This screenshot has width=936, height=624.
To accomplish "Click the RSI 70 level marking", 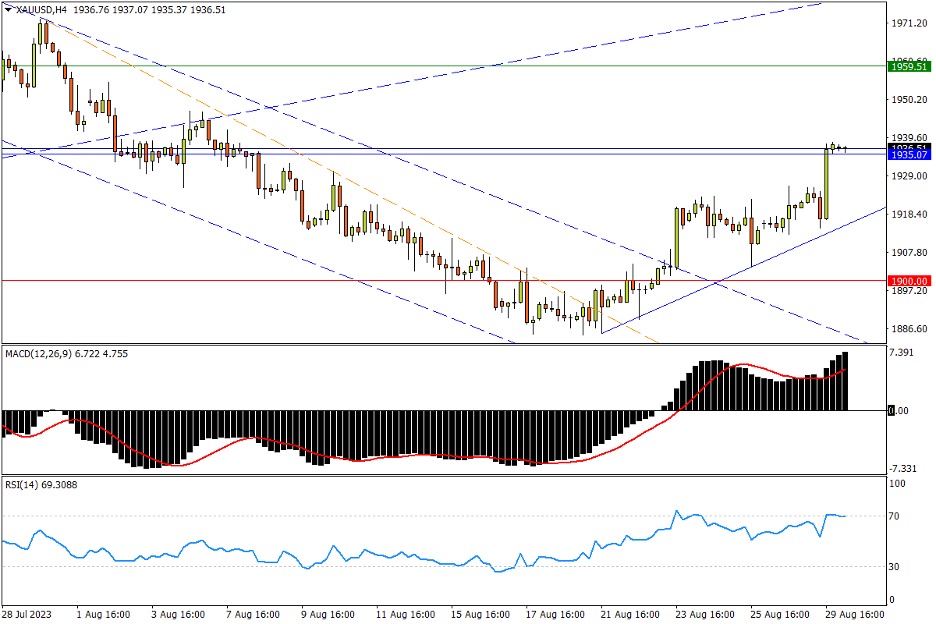I will point(897,516).
